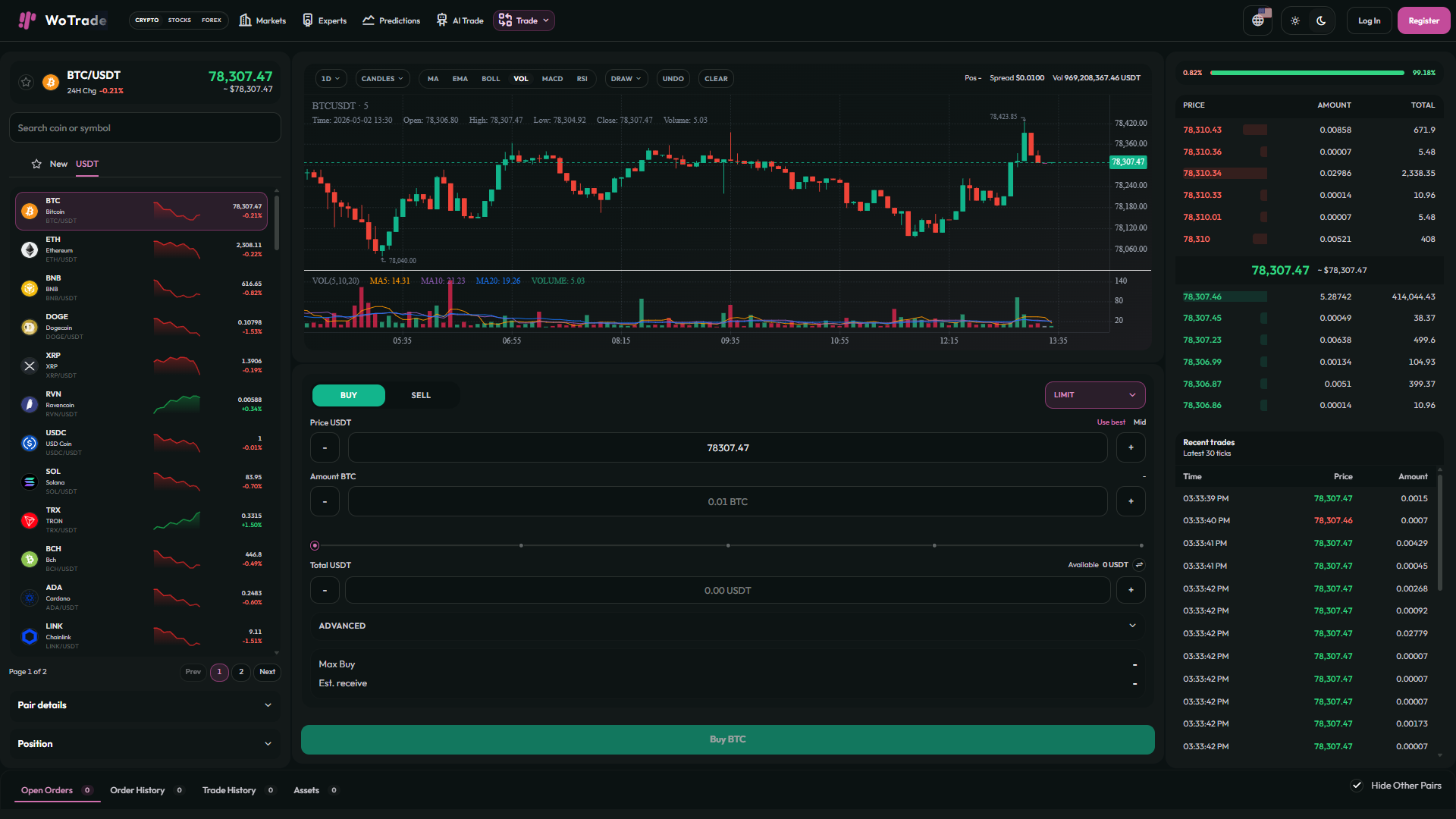The width and height of the screenshot is (1456, 819).
Task: Click the Ethereum coin icon
Action: click(30, 249)
